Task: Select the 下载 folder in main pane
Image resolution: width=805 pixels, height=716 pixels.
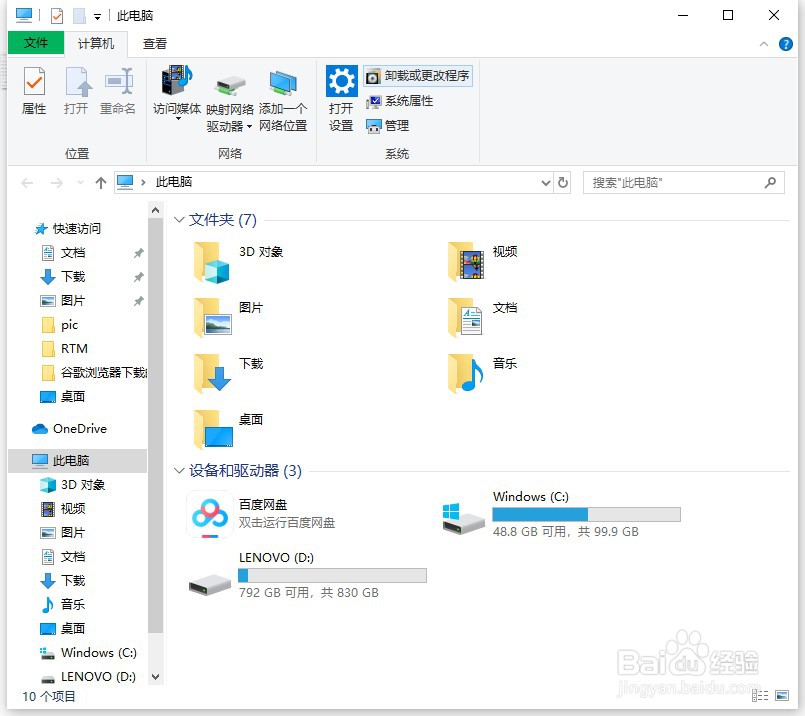Action: (x=212, y=374)
